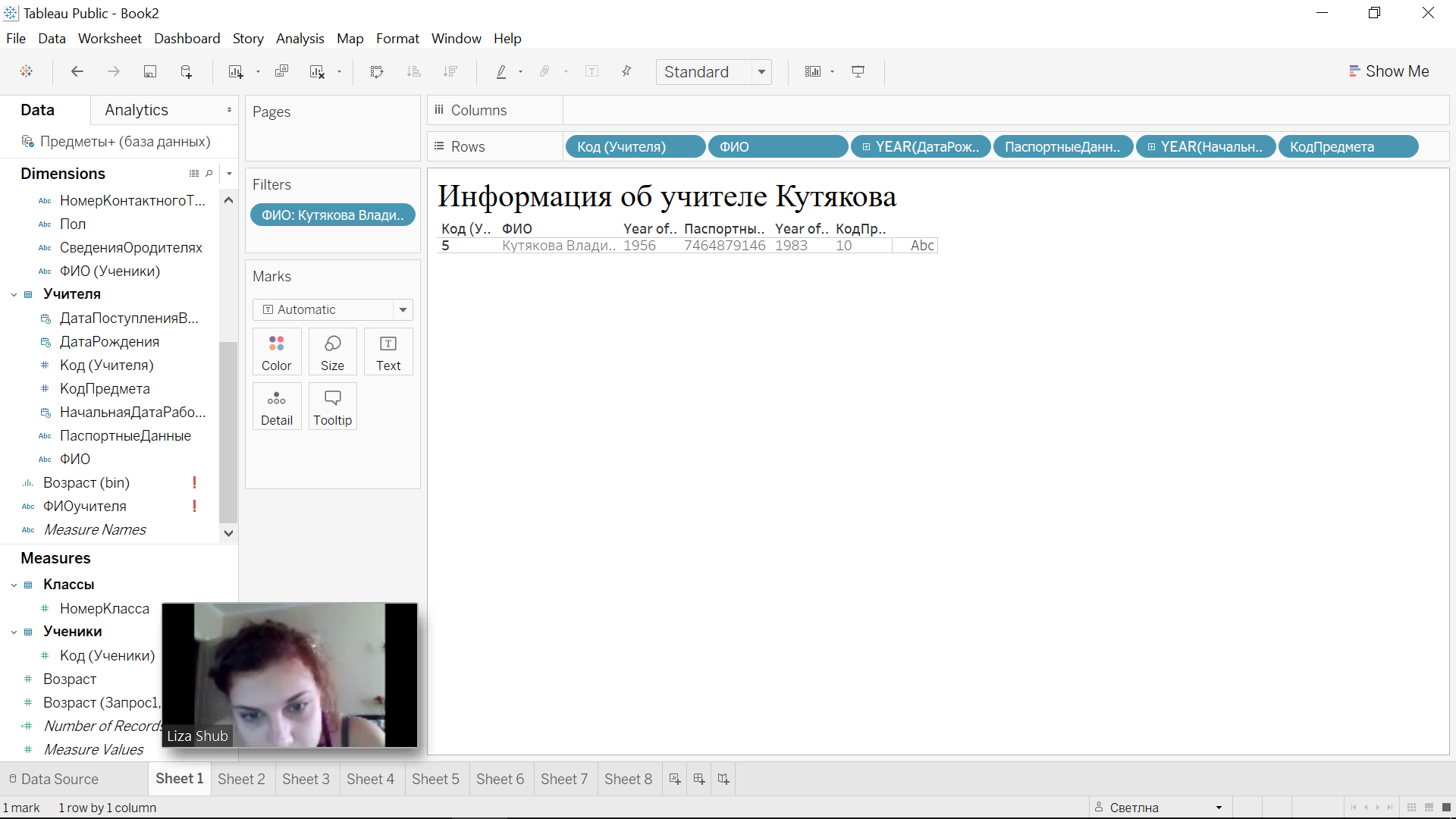Click the Код (Учителя) pill in Rows
The image size is (1456, 819).
[635, 146]
